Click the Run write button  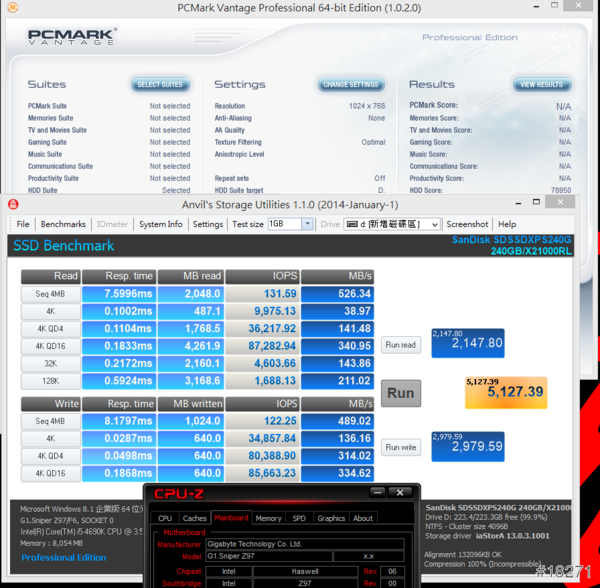[x=401, y=447]
